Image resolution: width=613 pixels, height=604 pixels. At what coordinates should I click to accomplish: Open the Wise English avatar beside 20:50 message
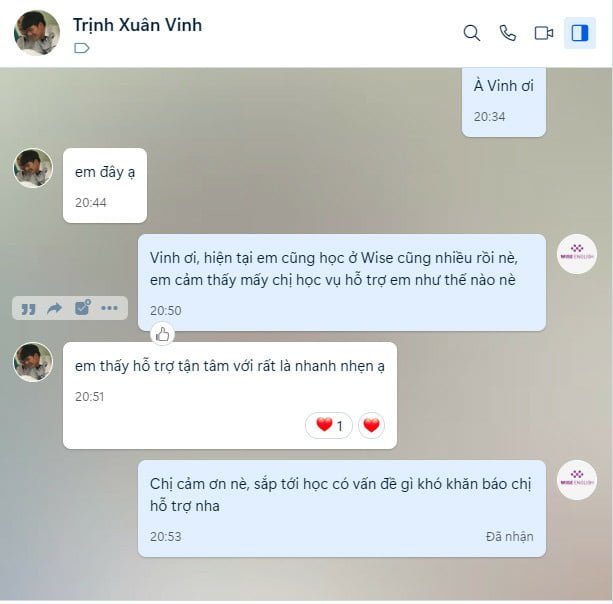pyautogui.click(x=577, y=254)
